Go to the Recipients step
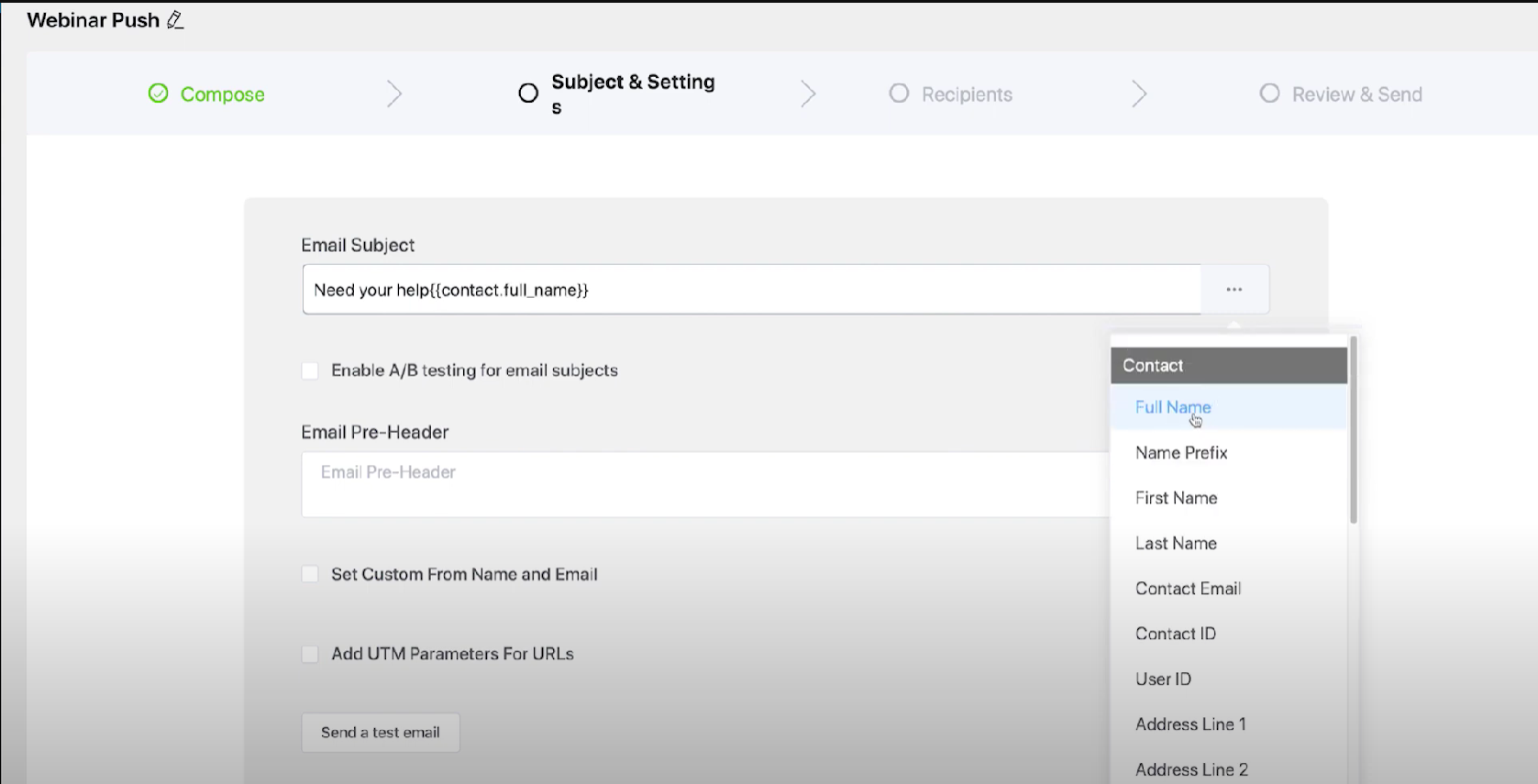The image size is (1538, 784). 967,94
